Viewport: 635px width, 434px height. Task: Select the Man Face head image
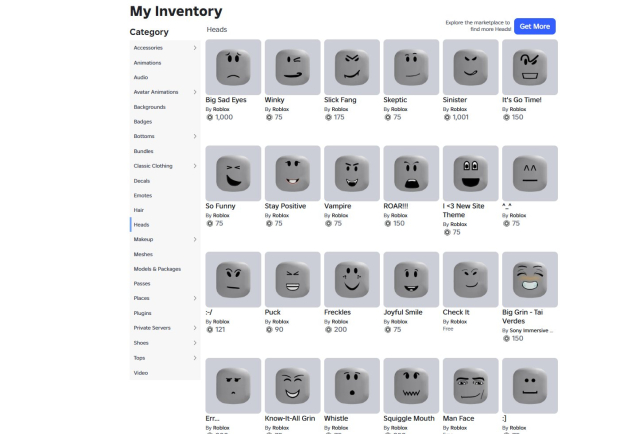[471, 385]
